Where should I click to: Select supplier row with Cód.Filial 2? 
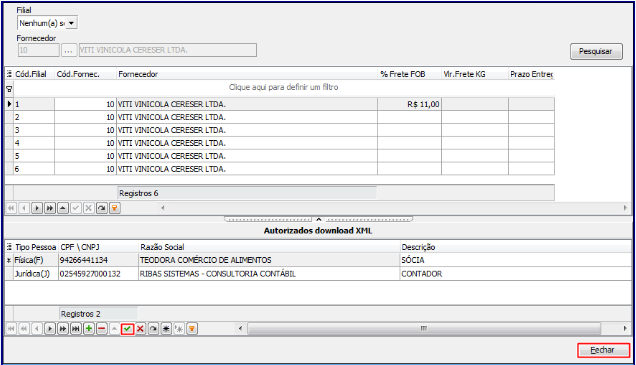click(x=279, y=117)
